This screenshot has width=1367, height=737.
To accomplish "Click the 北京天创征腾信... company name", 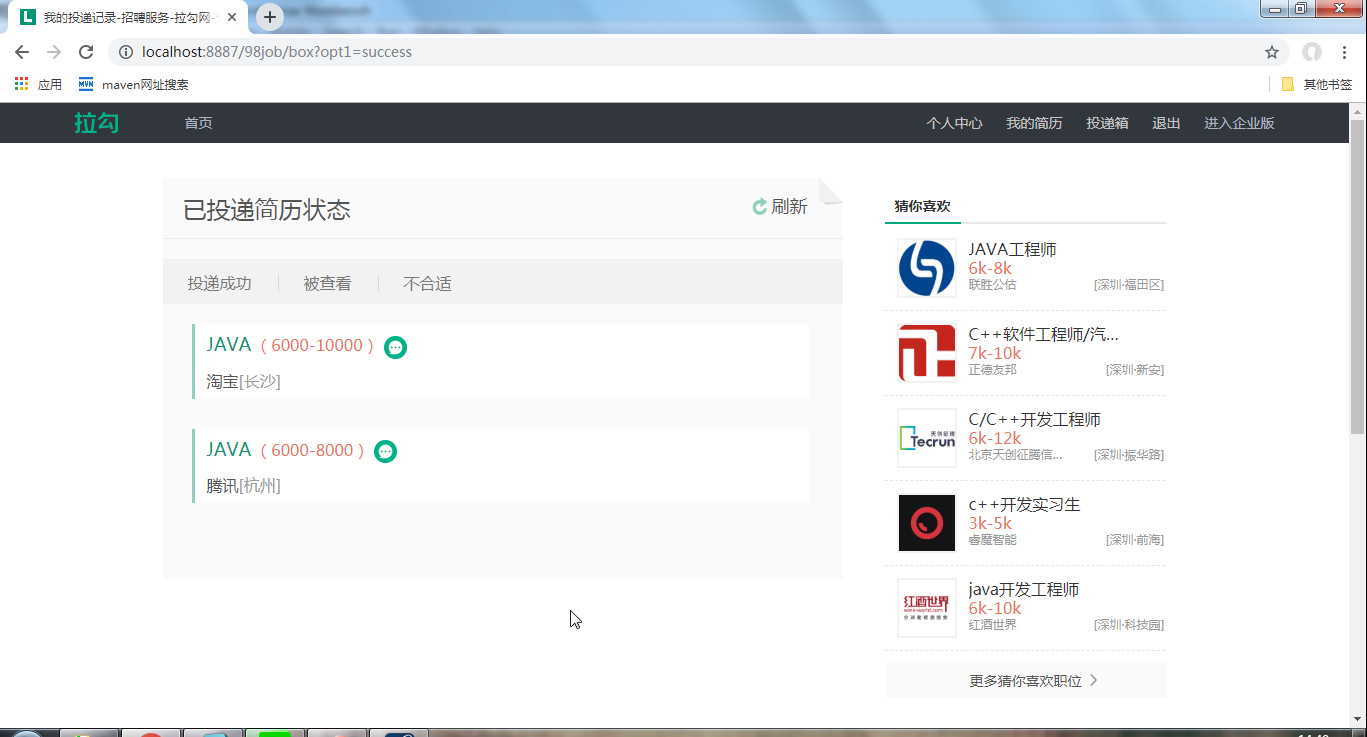I will click(x=1015, y=455).
